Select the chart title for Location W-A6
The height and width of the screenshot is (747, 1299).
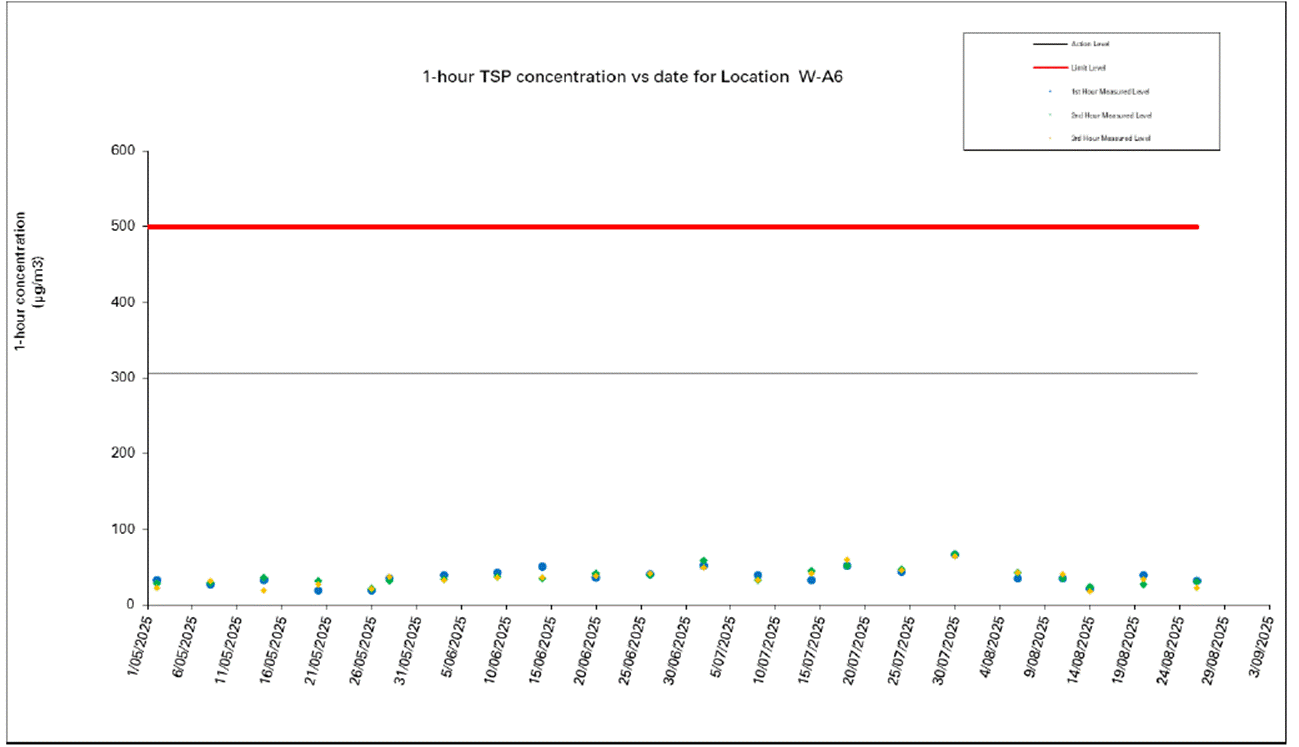pos(634,77)
